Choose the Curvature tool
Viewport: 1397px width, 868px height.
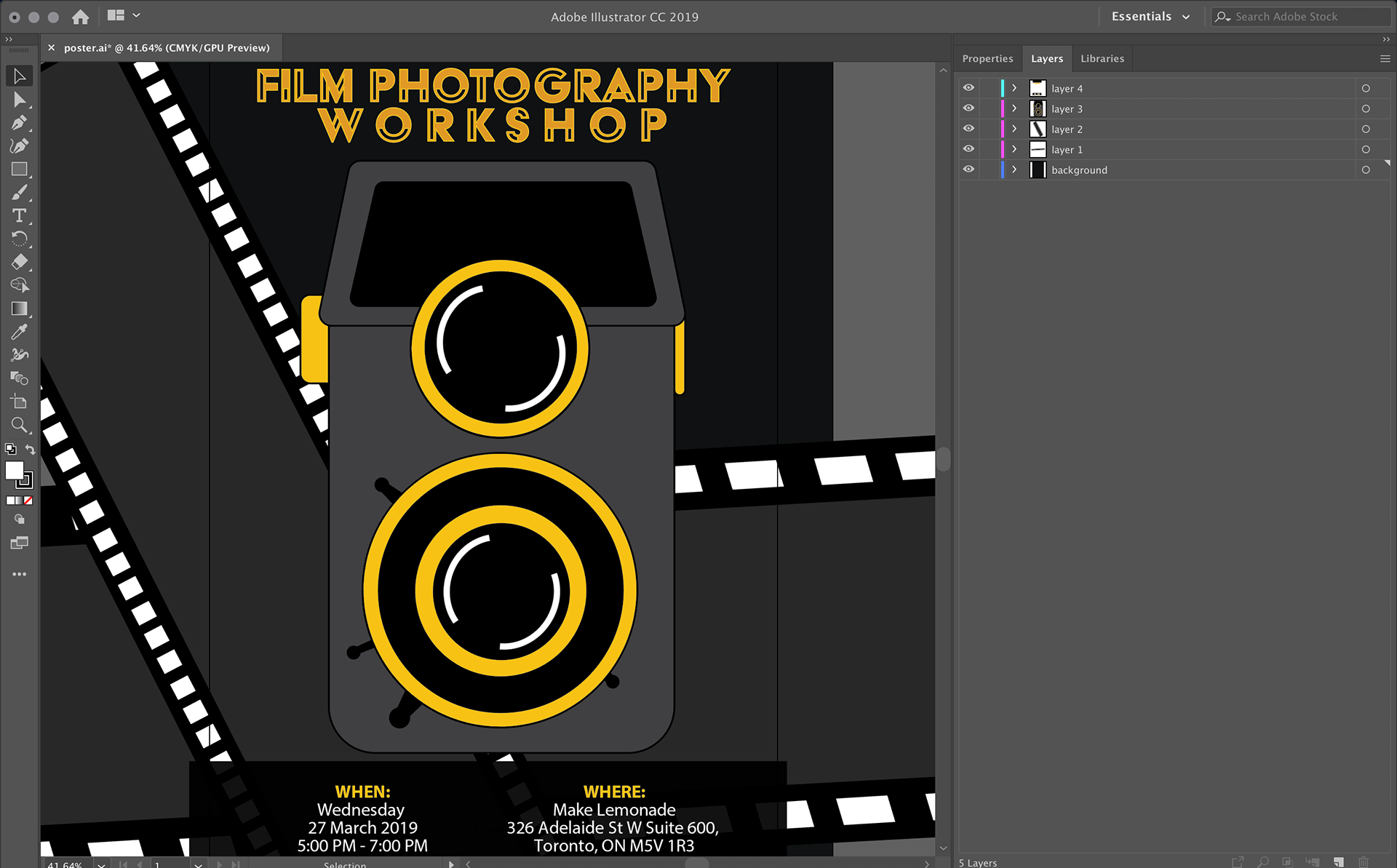[20, 146]
